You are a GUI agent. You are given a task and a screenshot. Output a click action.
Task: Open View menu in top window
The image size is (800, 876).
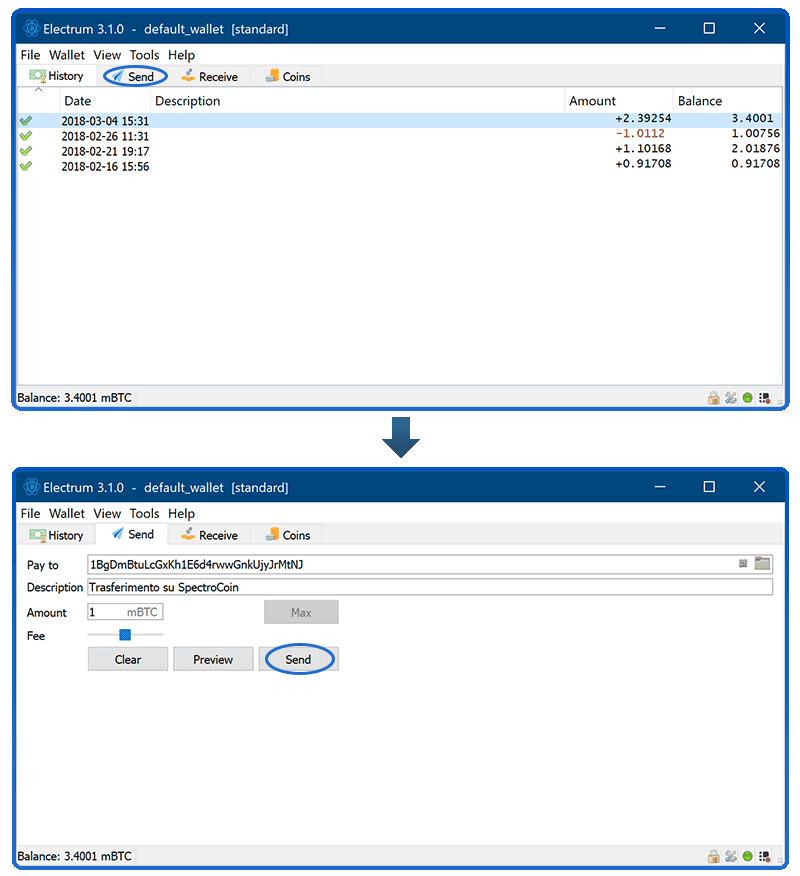coord(107,55)
